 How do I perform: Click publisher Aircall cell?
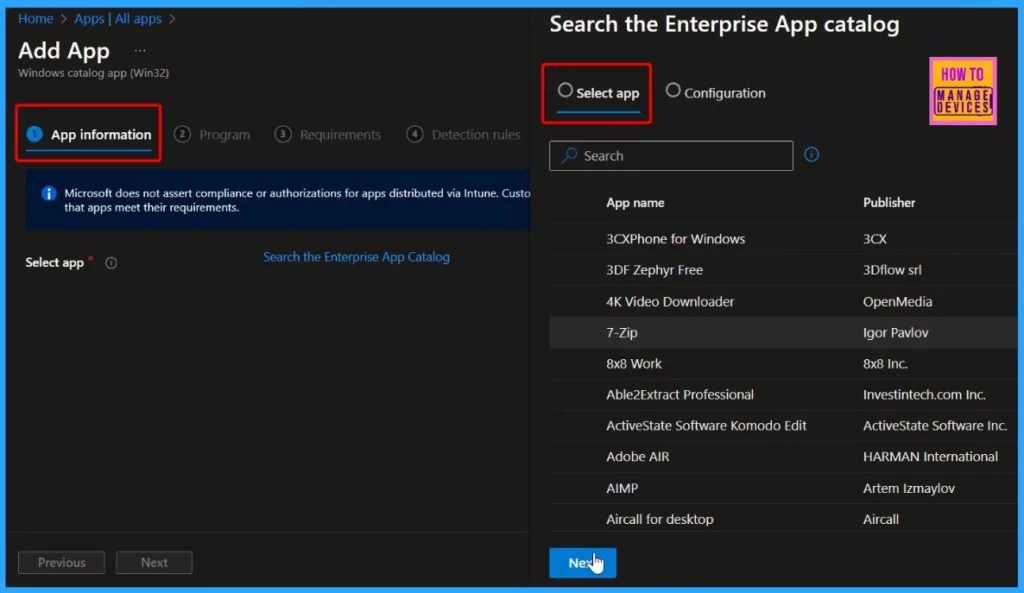(880, 519)
